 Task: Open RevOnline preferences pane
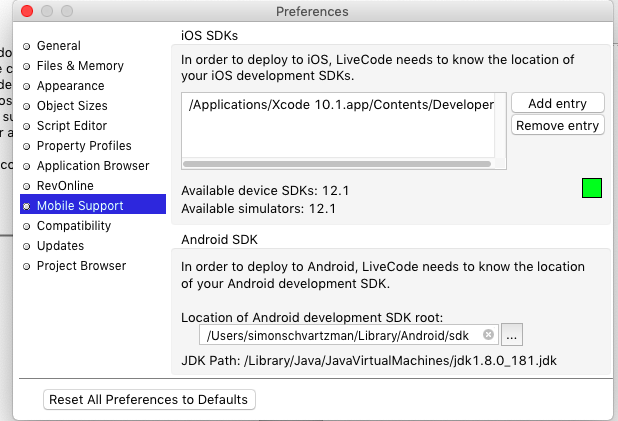pos(66,186)
